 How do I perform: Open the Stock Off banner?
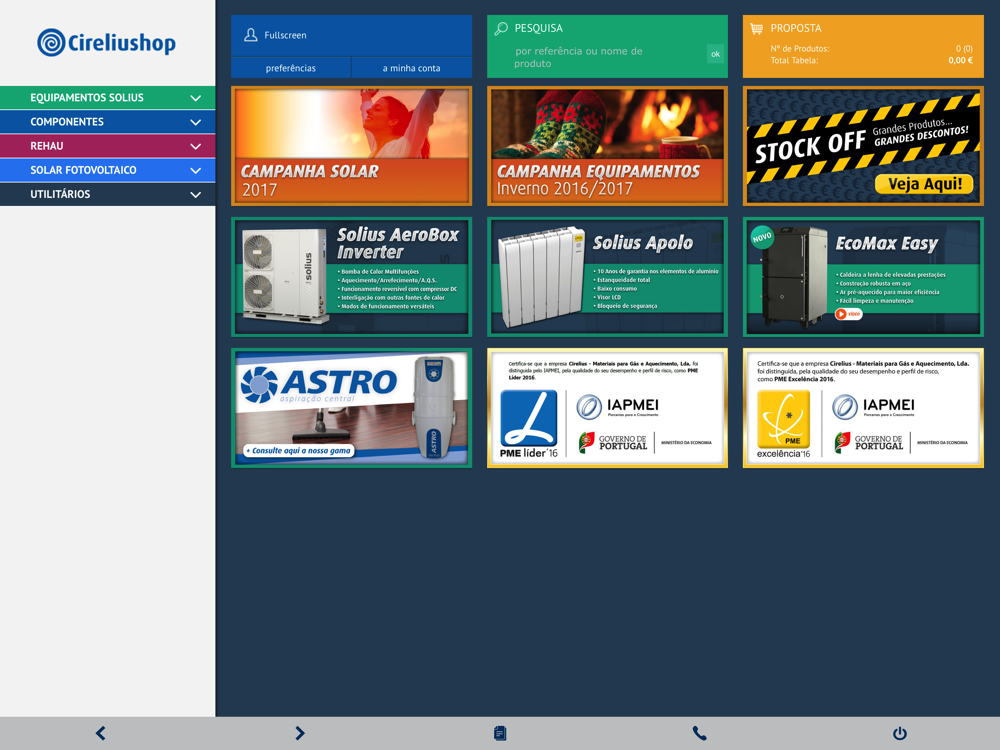pos(863,146)
